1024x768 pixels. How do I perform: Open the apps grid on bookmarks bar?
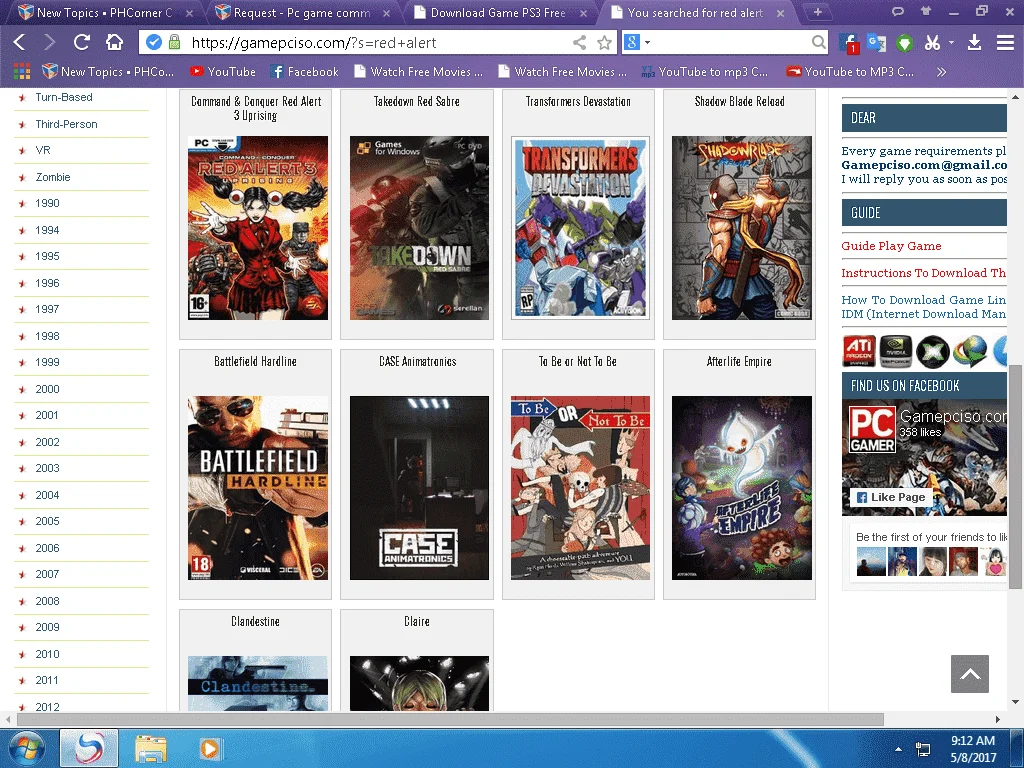[x=22, y=72]
